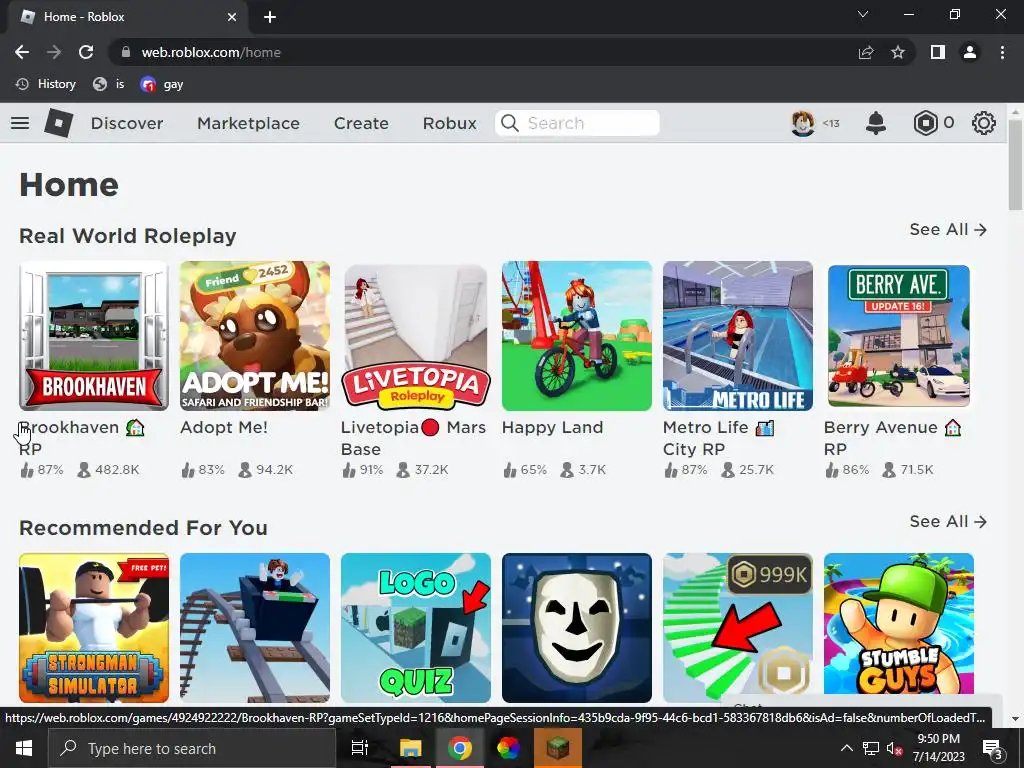
Task: Open the Logo Quiz thumbnail
Action: (x=416, y=628)
